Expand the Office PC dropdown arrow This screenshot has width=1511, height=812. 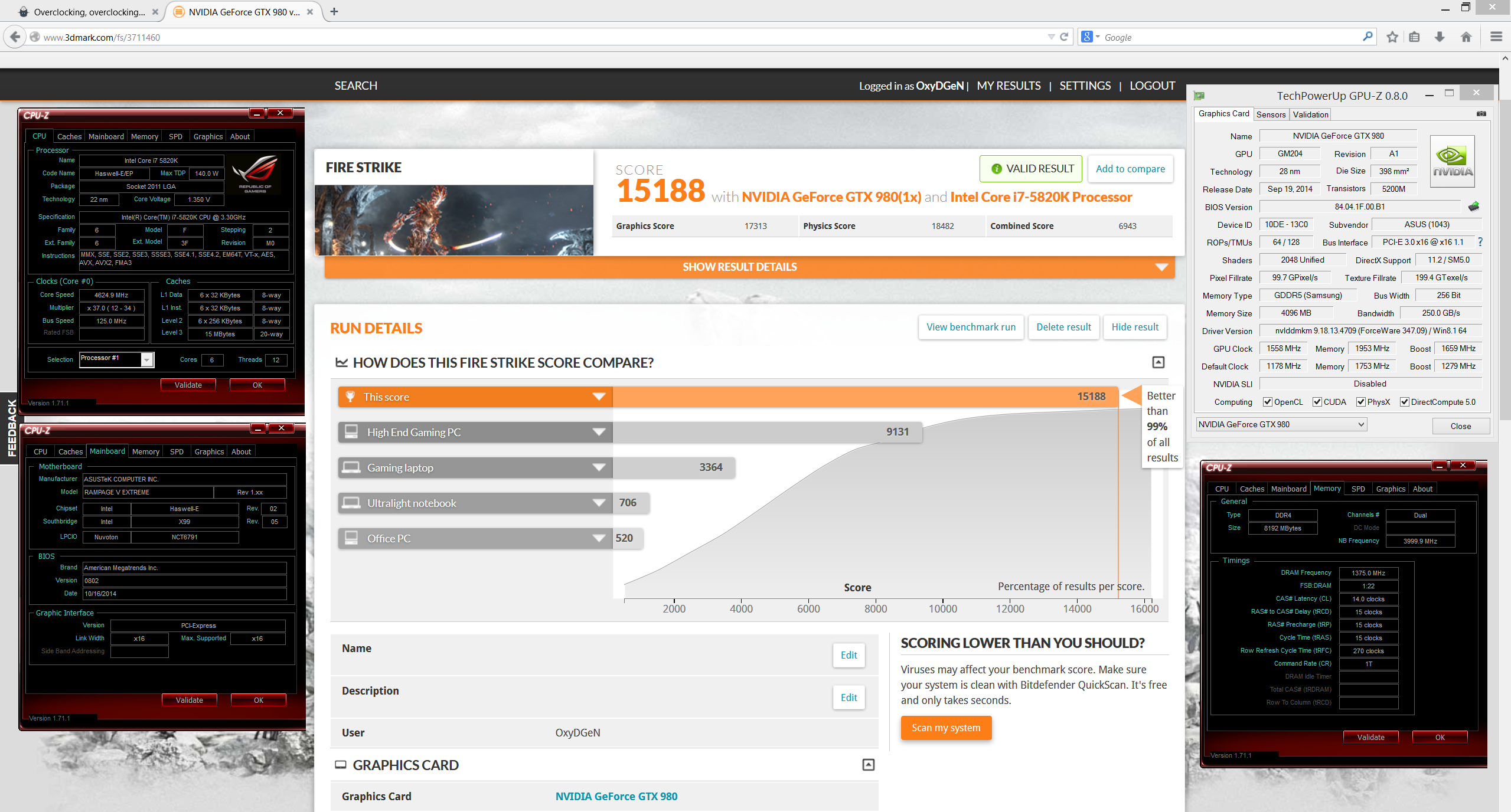[x=599, y=538]
